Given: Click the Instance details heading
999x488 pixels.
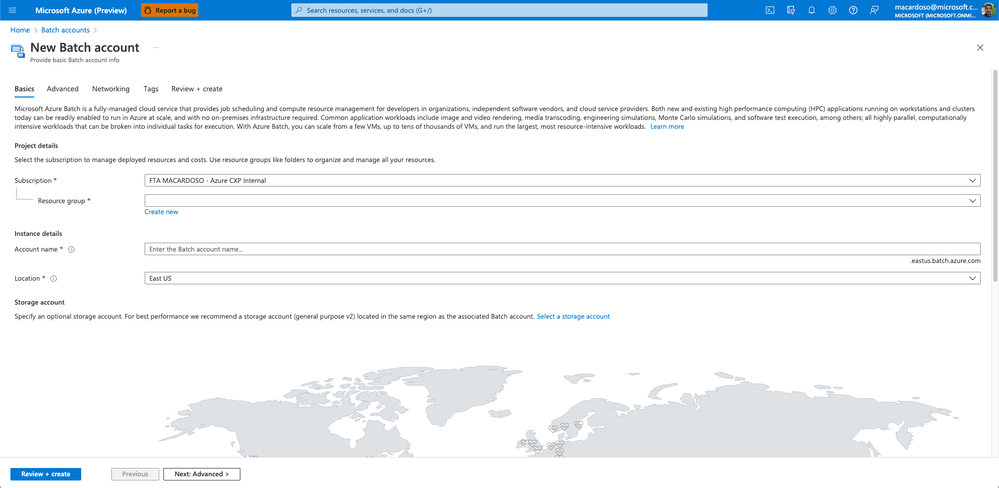Looking at the screenshot, I should (x=38, y=234).
